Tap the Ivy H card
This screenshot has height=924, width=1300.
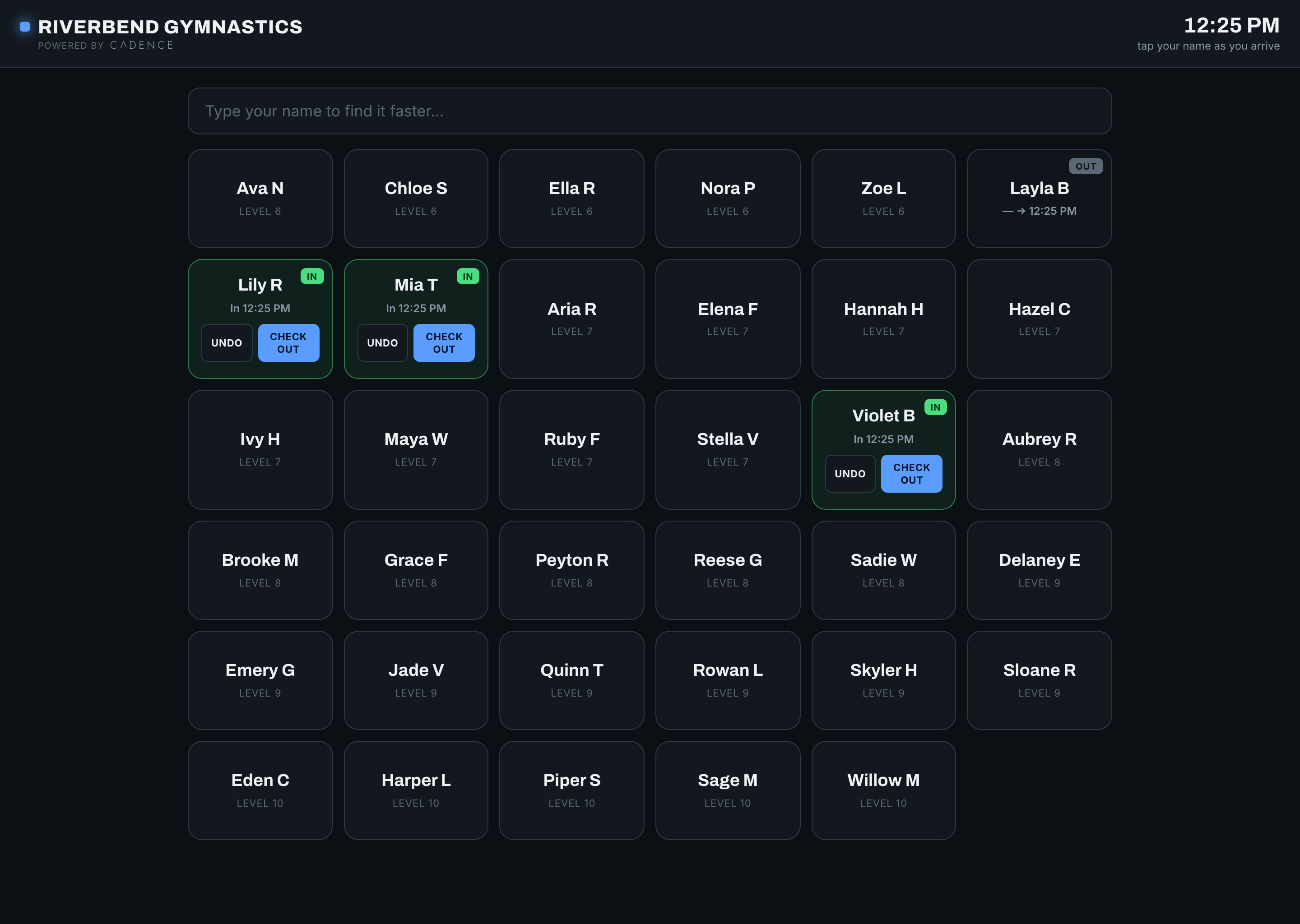click(x=260, y=449)
